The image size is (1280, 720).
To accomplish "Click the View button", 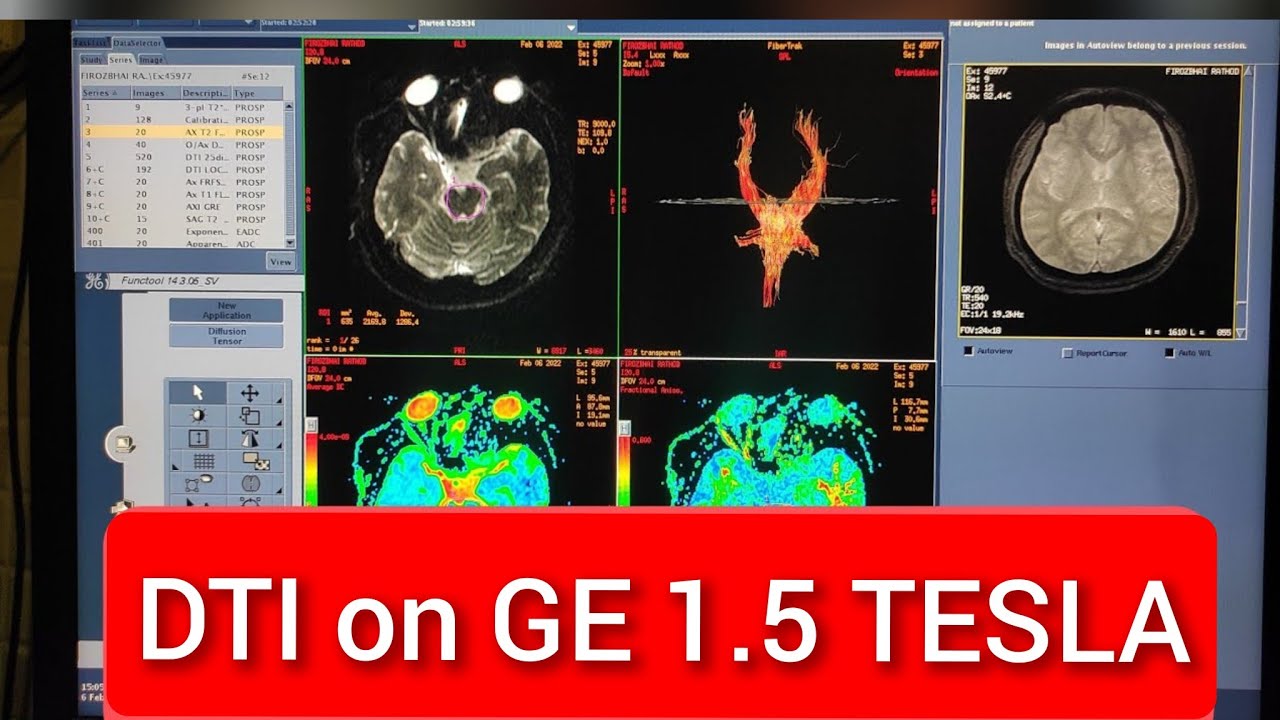I will tap(281, 262).
